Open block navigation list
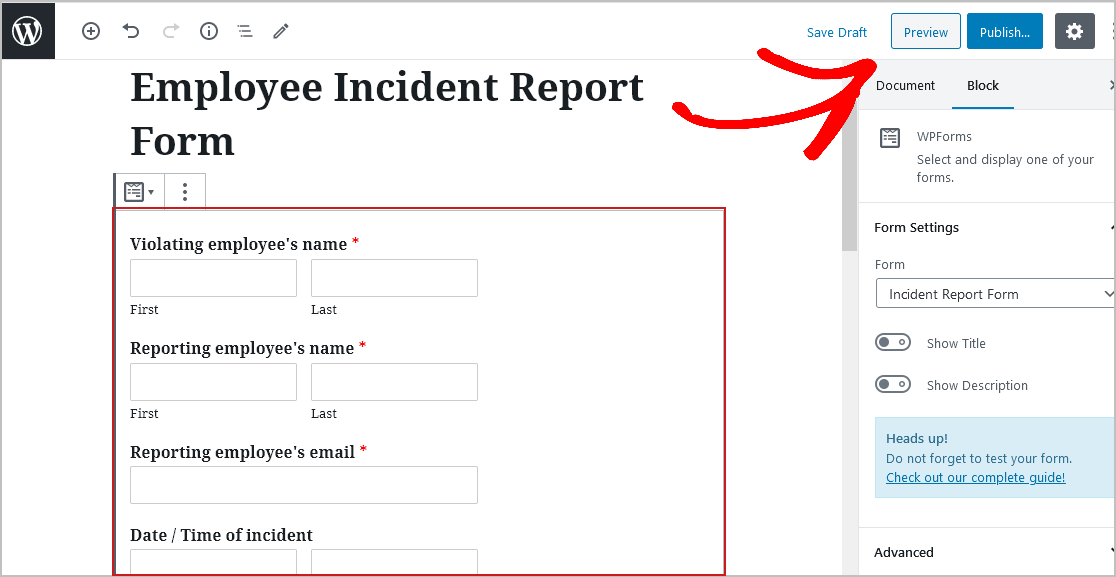 pos(245,31)
